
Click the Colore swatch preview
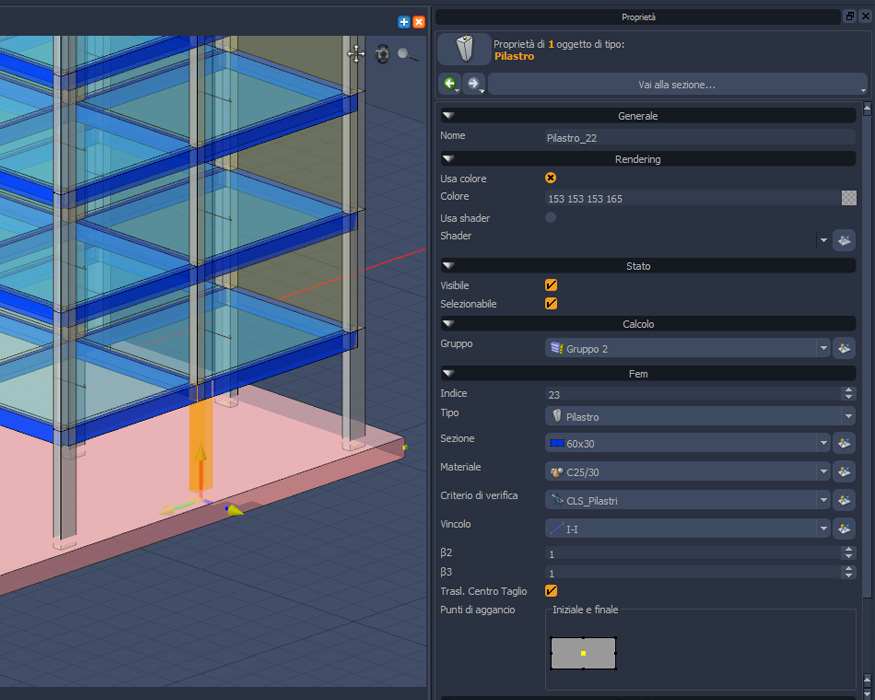click(849, 198)
